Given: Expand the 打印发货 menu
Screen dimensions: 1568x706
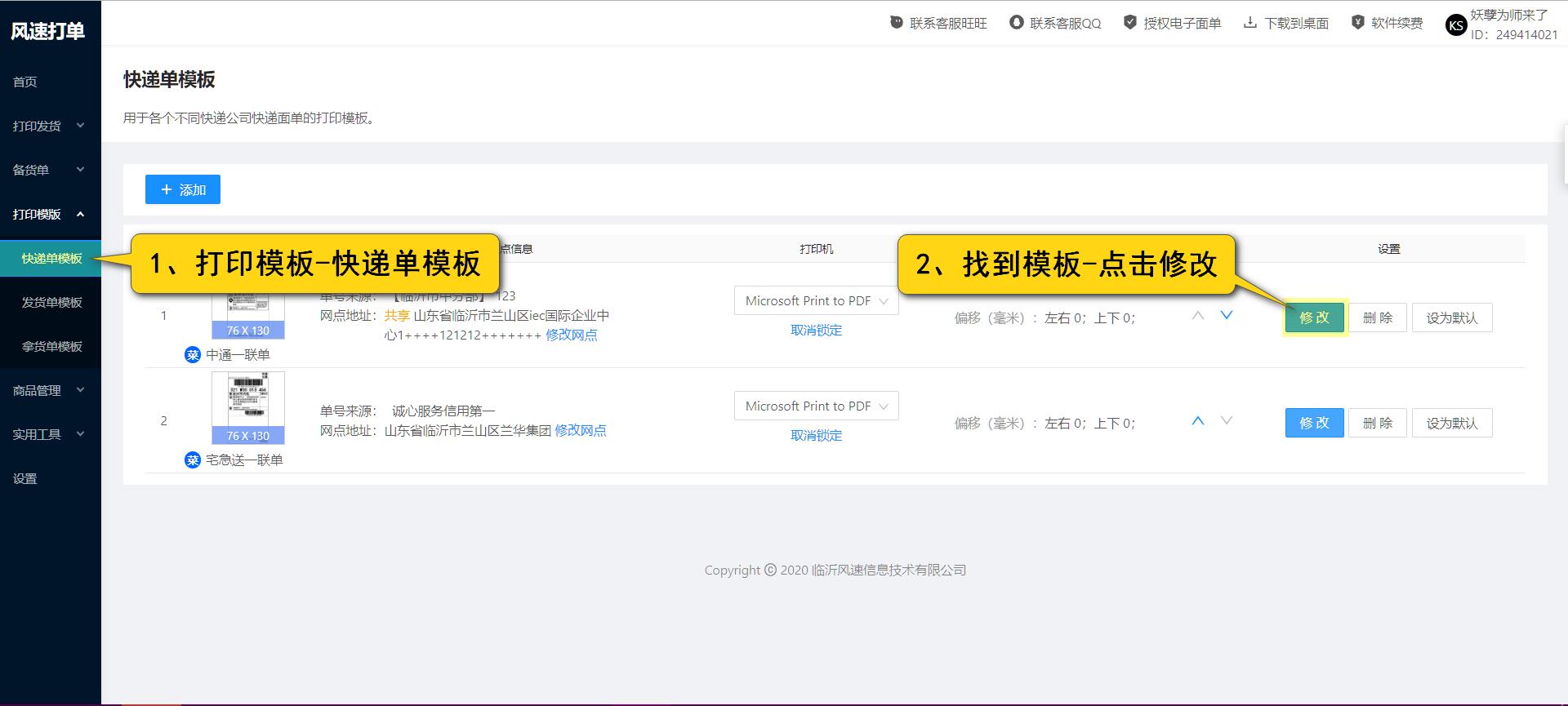Looking at the screenshot, I should click(x=51, y=126).
